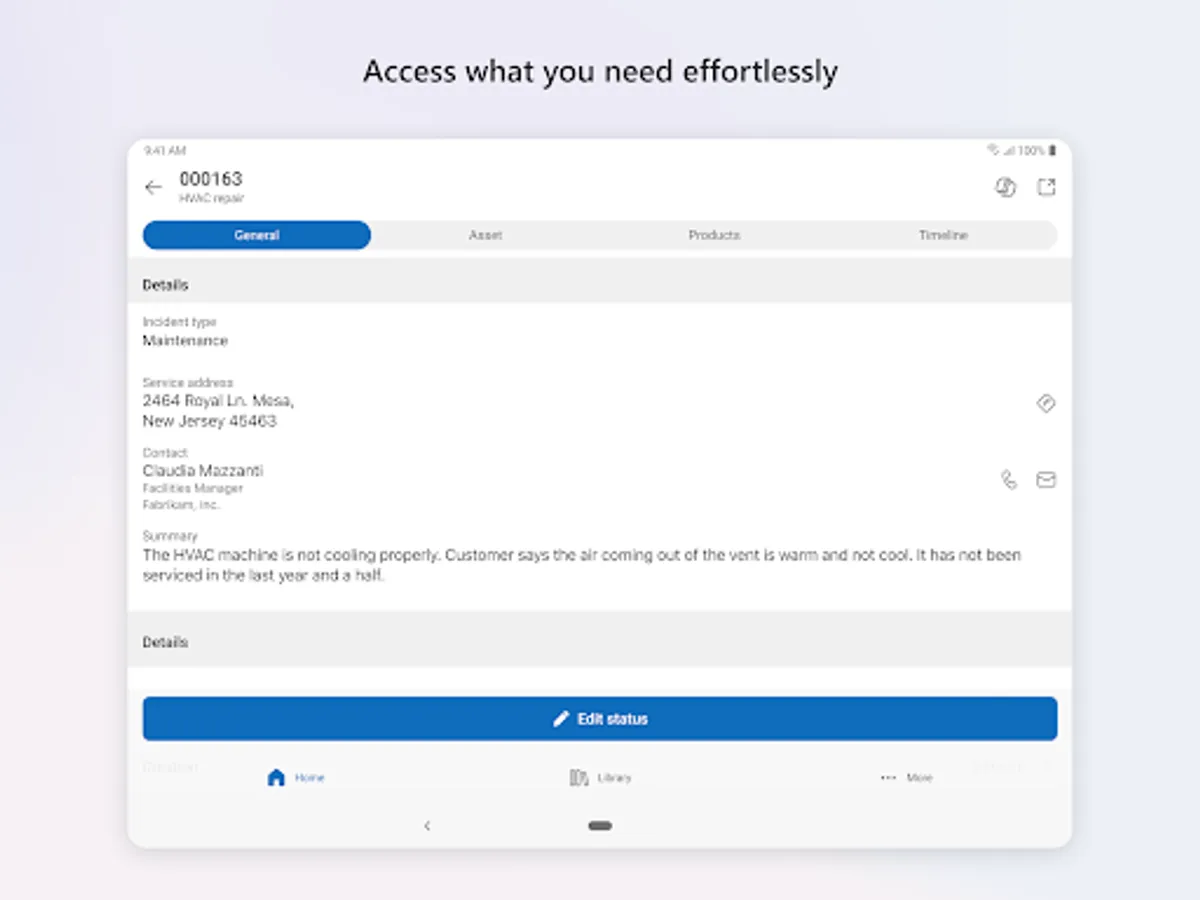Image resolution: width=1200 pixels, height=900 pixels.
Task: Tap the directions icon beside the service address
Action: click(x=1046, y=403)
